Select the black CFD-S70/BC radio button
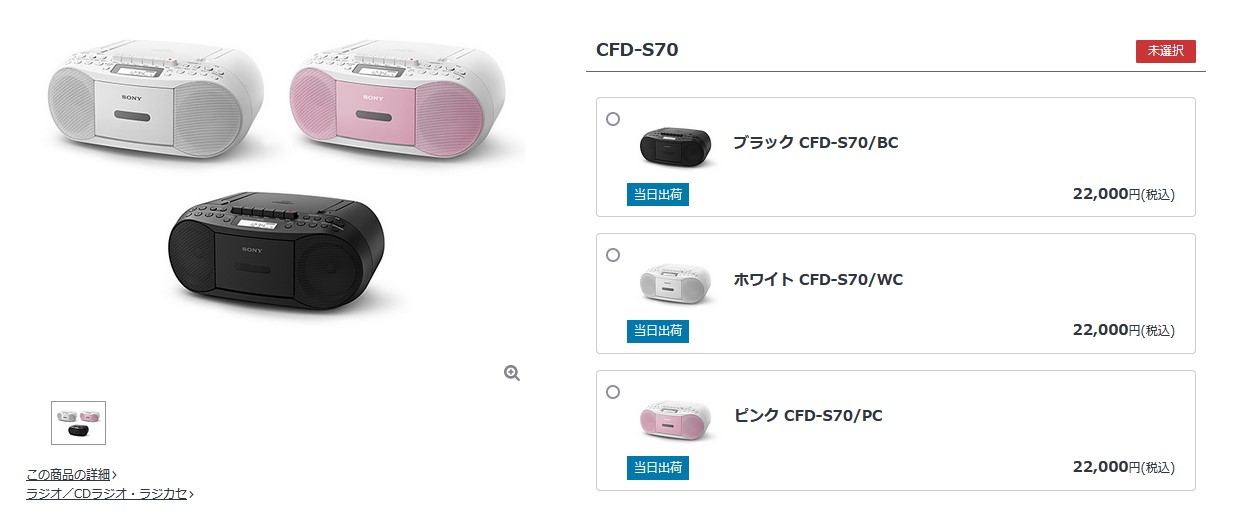 [613, 119]
